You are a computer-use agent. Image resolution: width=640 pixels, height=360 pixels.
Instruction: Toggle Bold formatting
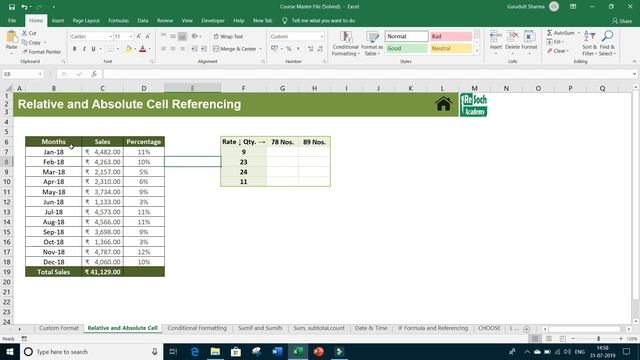click(x=74, y=49)
